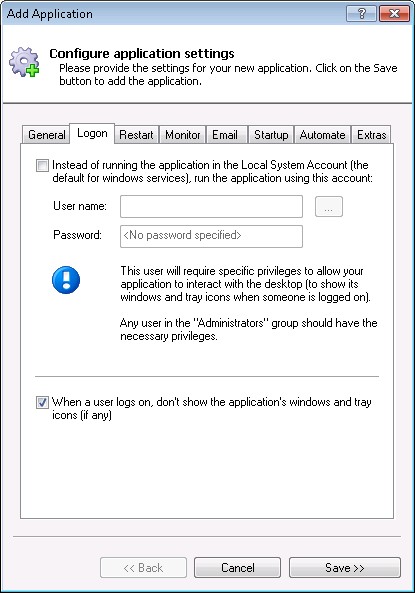Switch to the Restart tab
This screenshot has height=593, width=415.
point(137,135)
